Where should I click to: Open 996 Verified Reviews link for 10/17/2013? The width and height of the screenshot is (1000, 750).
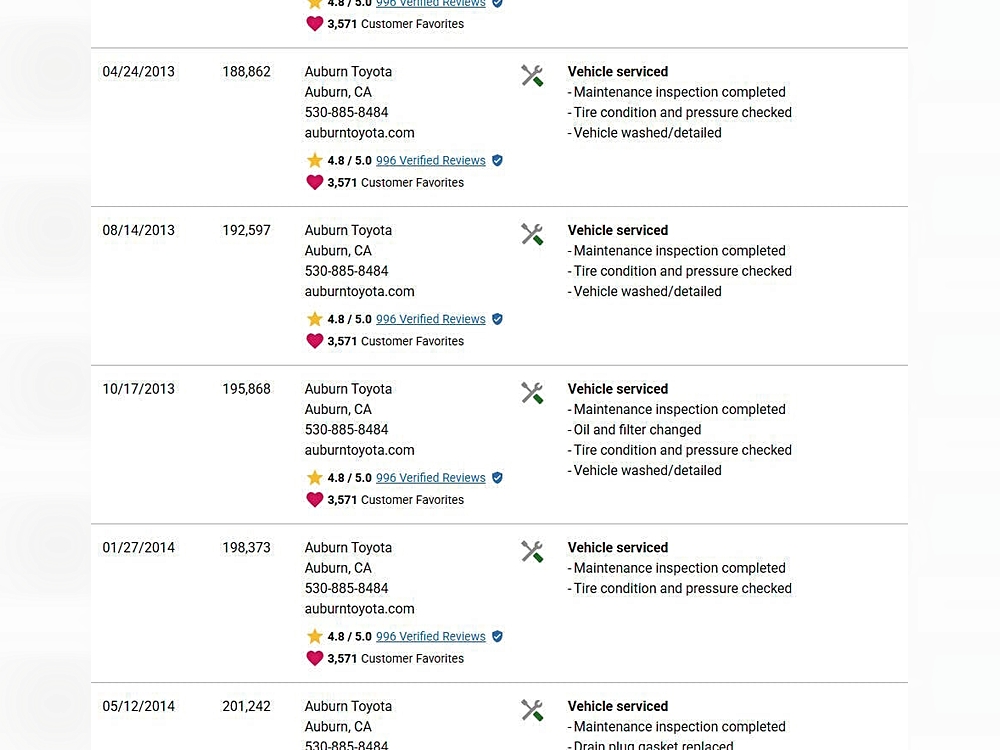point(430,478)
